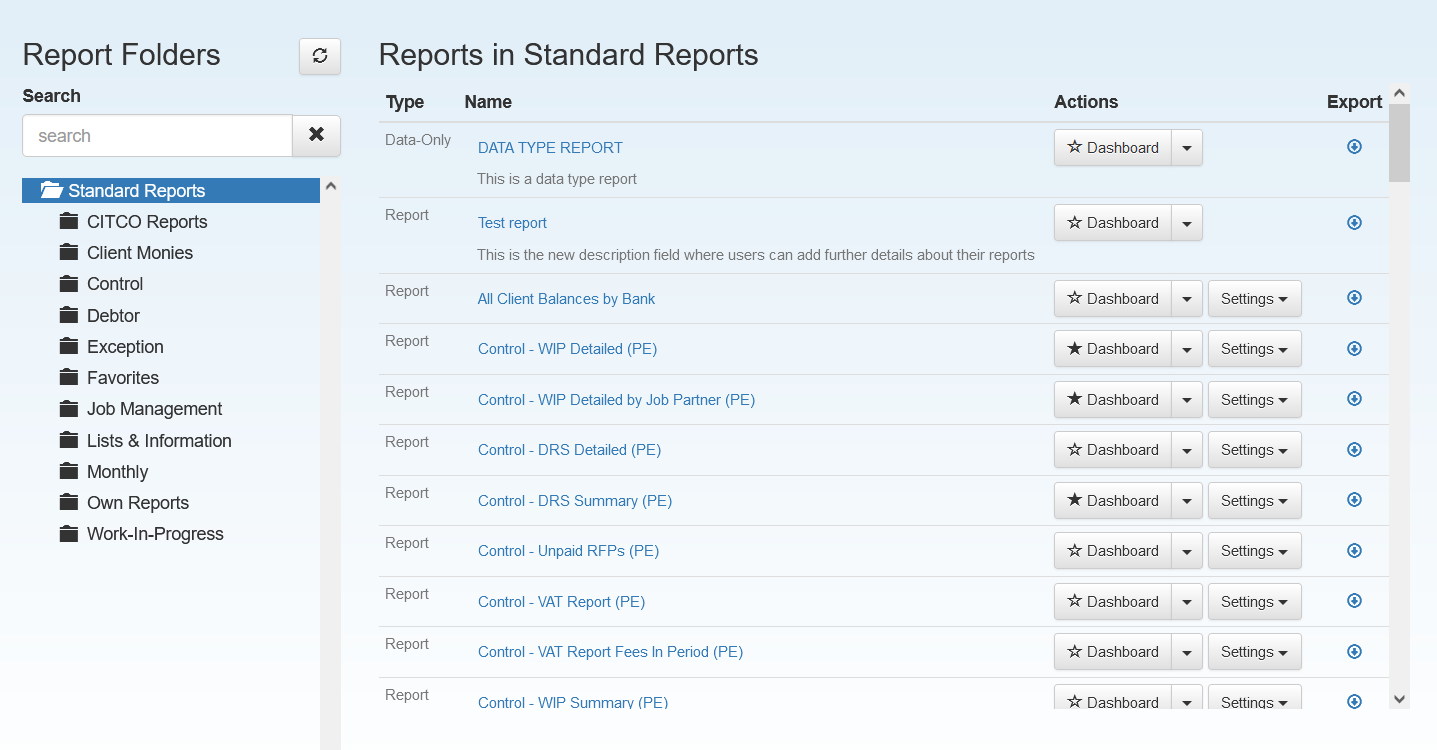This screenshot has height=750, width=1437.
Task: Click the refresh icon in Report Folders
Action: click(319, 56)
